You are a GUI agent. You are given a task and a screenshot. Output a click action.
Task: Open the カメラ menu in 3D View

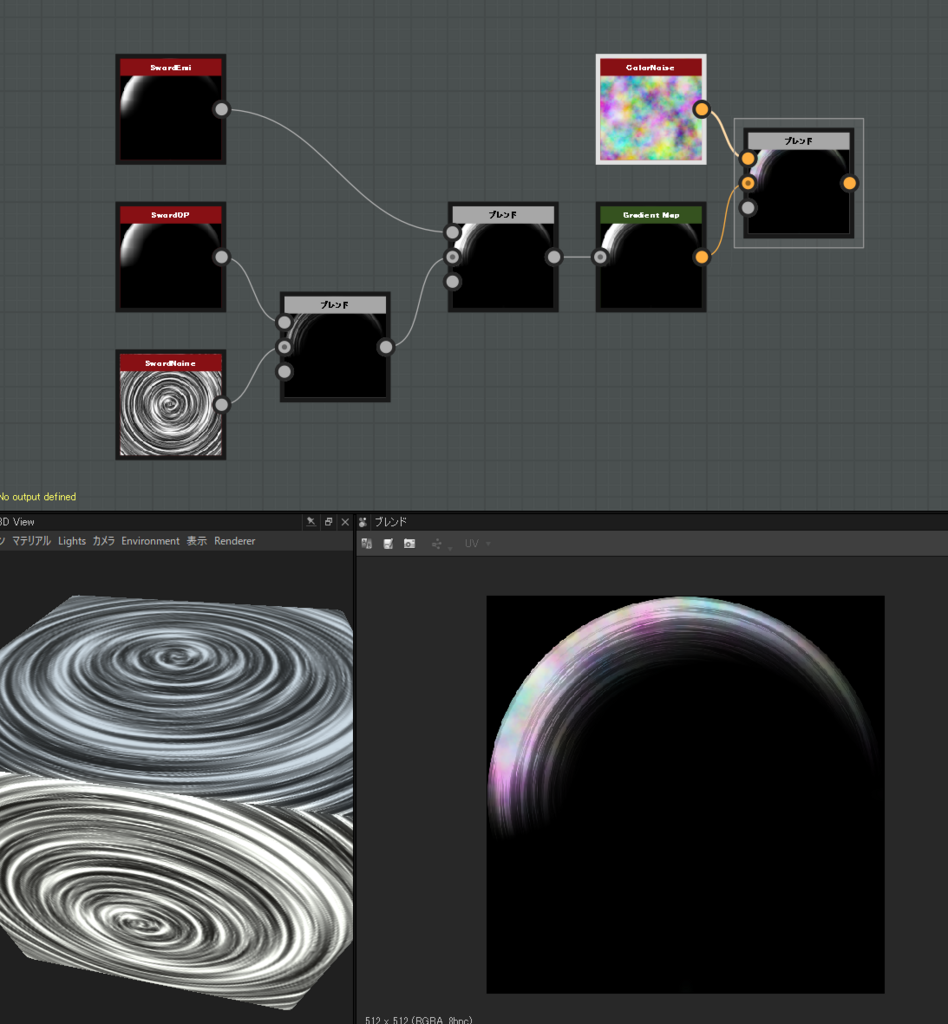[104, 541]
